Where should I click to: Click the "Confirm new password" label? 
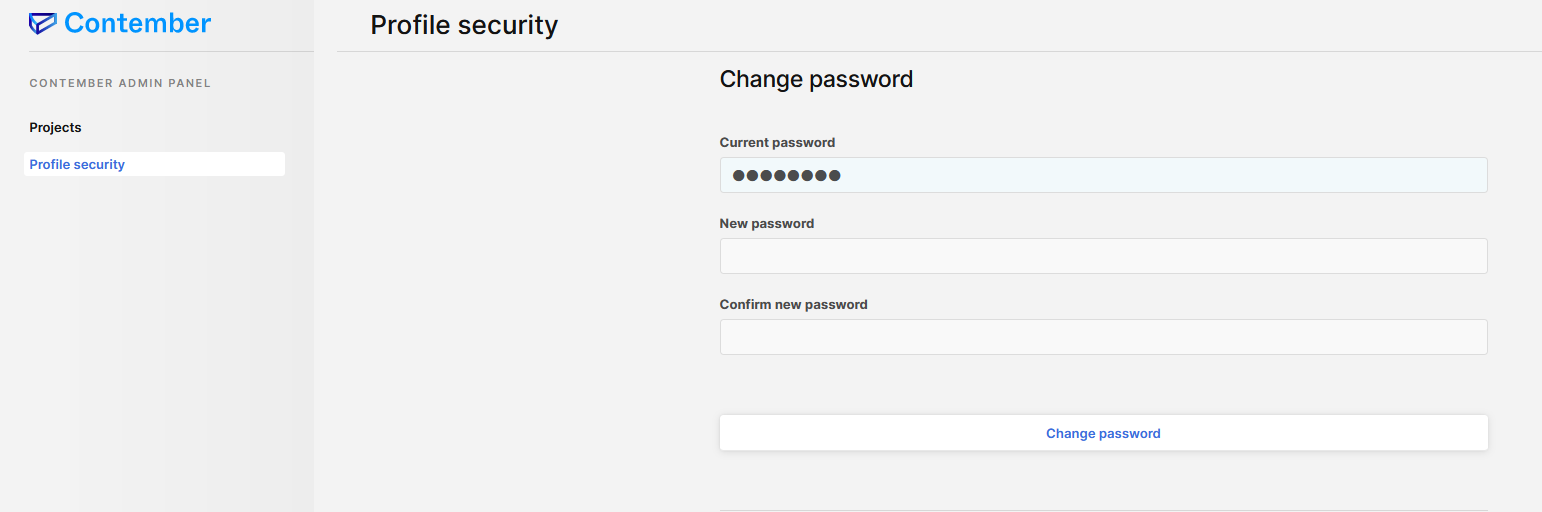[794, 304]
